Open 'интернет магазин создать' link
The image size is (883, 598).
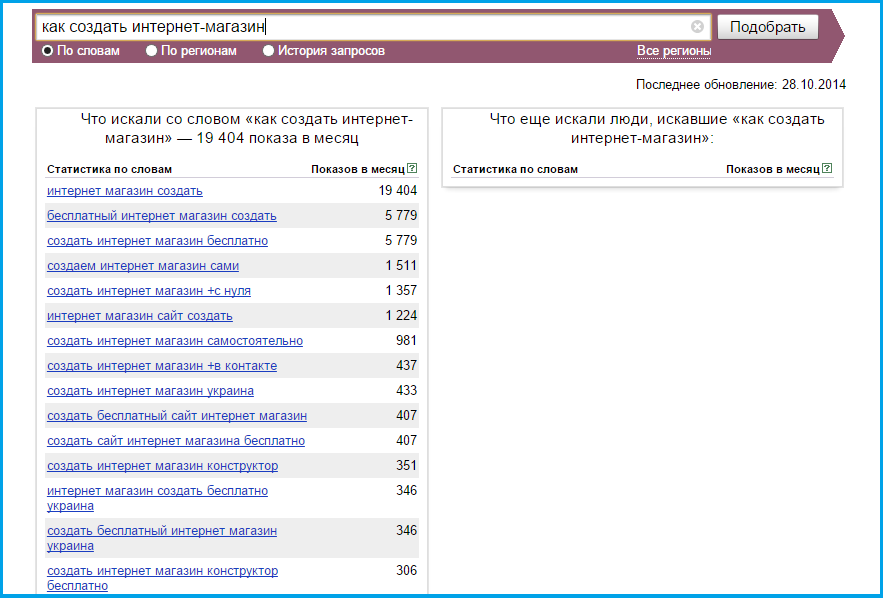(x=124, y=191)
